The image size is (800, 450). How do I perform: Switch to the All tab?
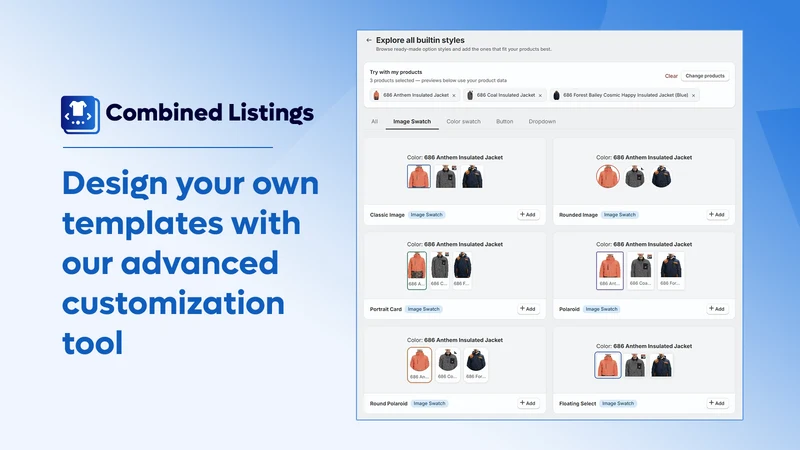(x=374, y=121)
